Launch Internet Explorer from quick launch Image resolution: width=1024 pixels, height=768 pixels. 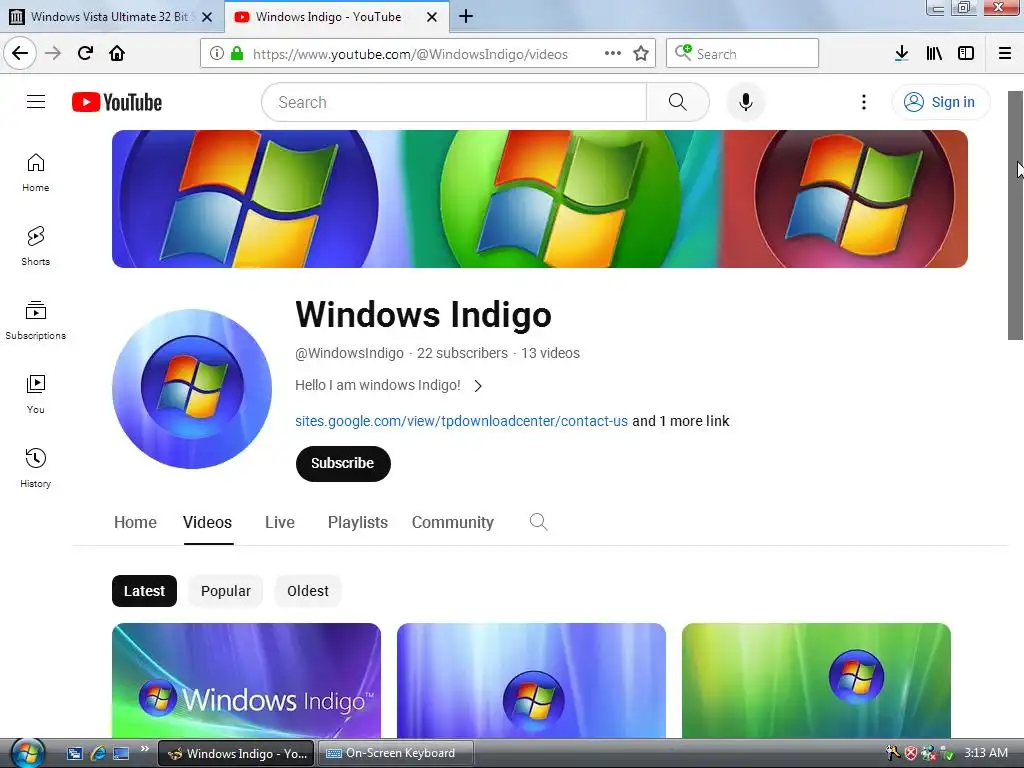[x=98, y=754]
